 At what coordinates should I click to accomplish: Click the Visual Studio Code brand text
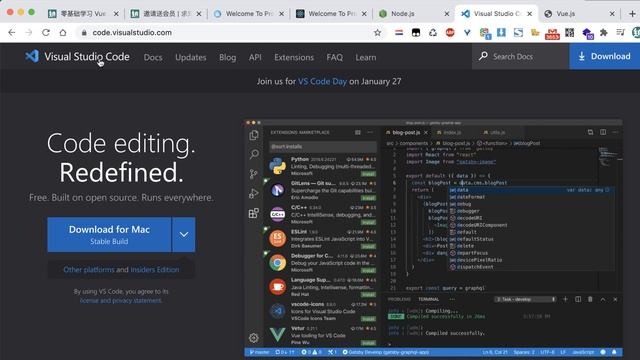tap(87, 57)
